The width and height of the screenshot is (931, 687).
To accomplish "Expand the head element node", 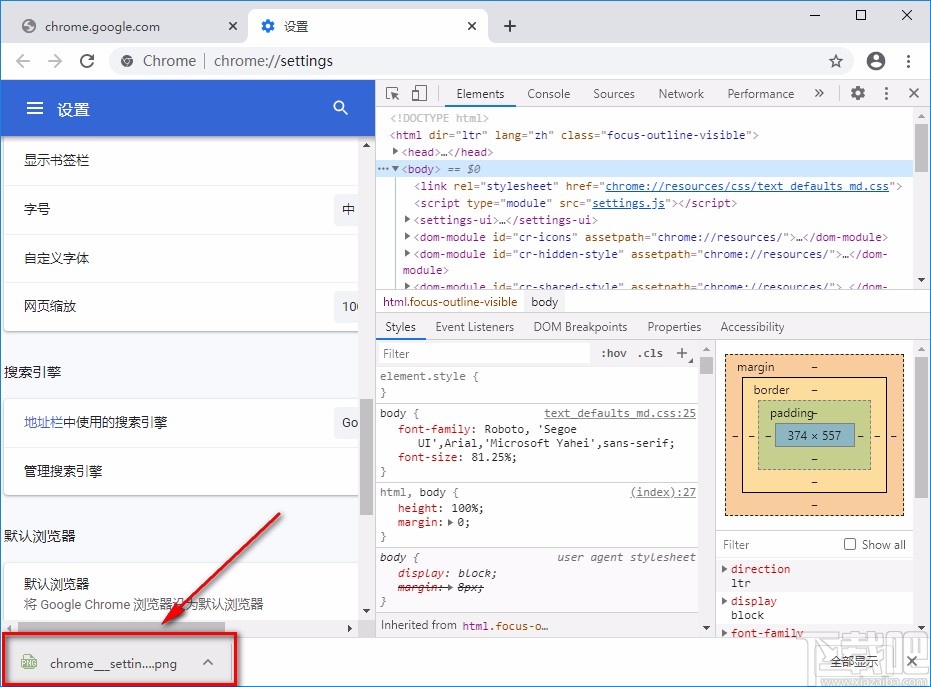I will [x=396, y=152].
